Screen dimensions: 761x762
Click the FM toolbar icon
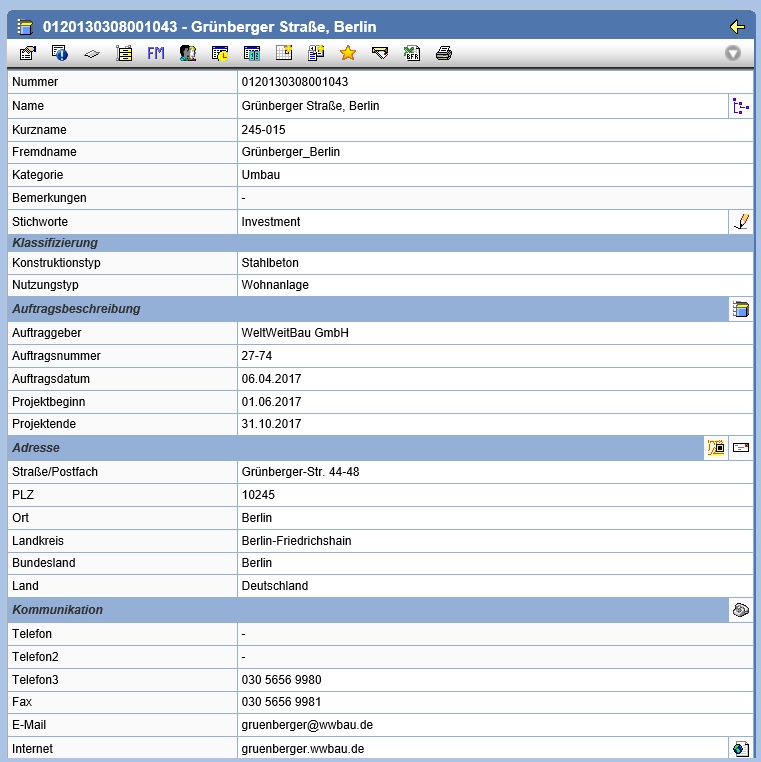click(156, 53)
